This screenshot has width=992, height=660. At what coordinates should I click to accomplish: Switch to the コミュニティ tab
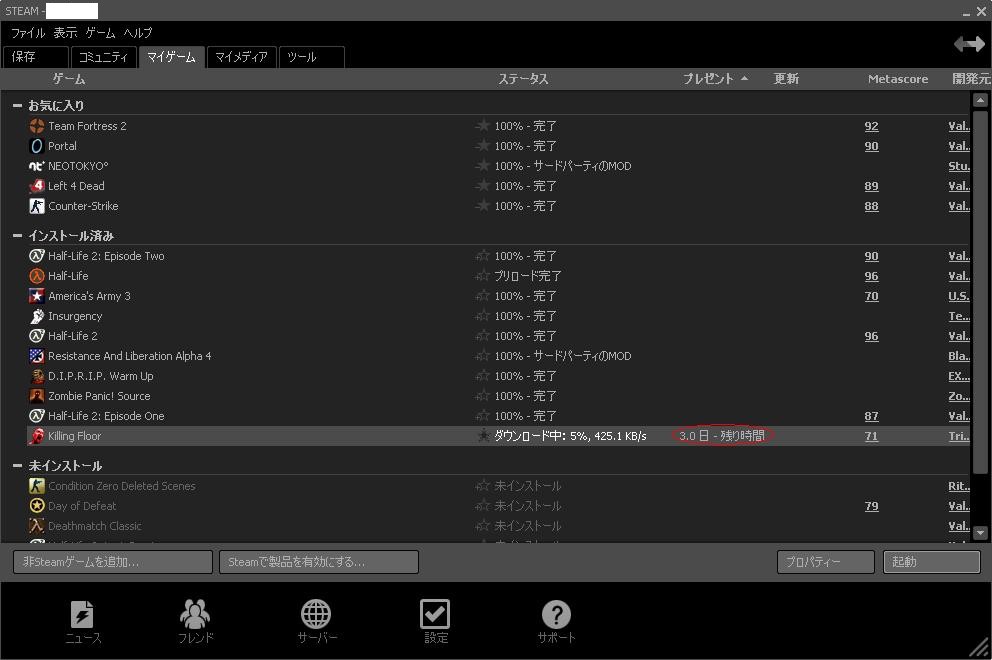pos(104,57)
